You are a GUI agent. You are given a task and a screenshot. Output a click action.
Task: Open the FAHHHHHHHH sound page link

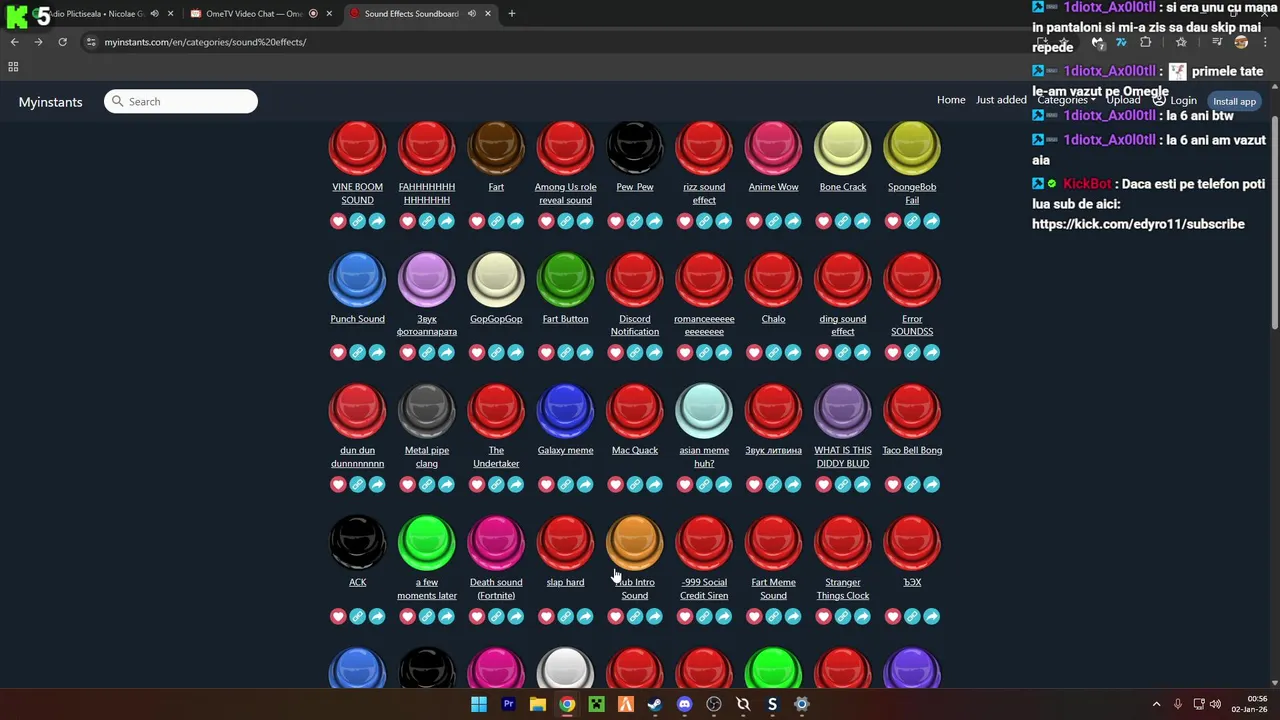point(427,193)
